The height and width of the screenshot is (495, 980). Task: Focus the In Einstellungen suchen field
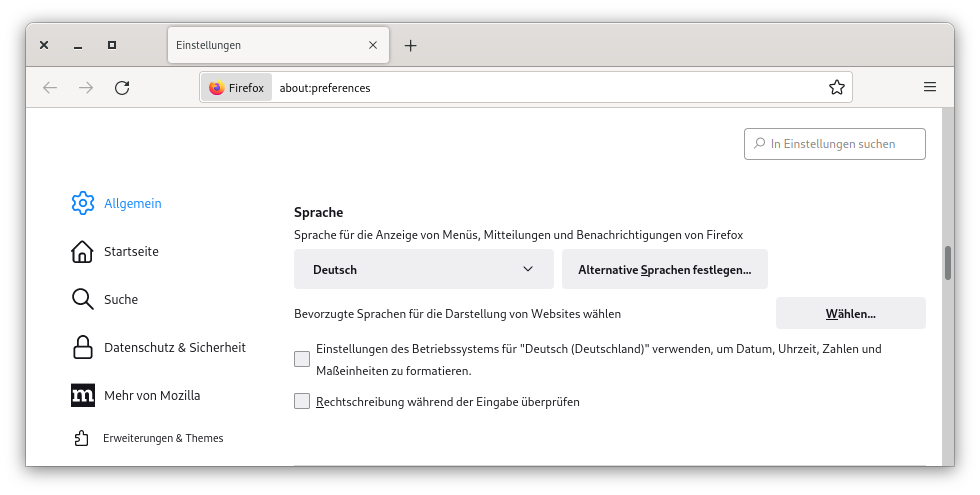click(x=834, y=144)
